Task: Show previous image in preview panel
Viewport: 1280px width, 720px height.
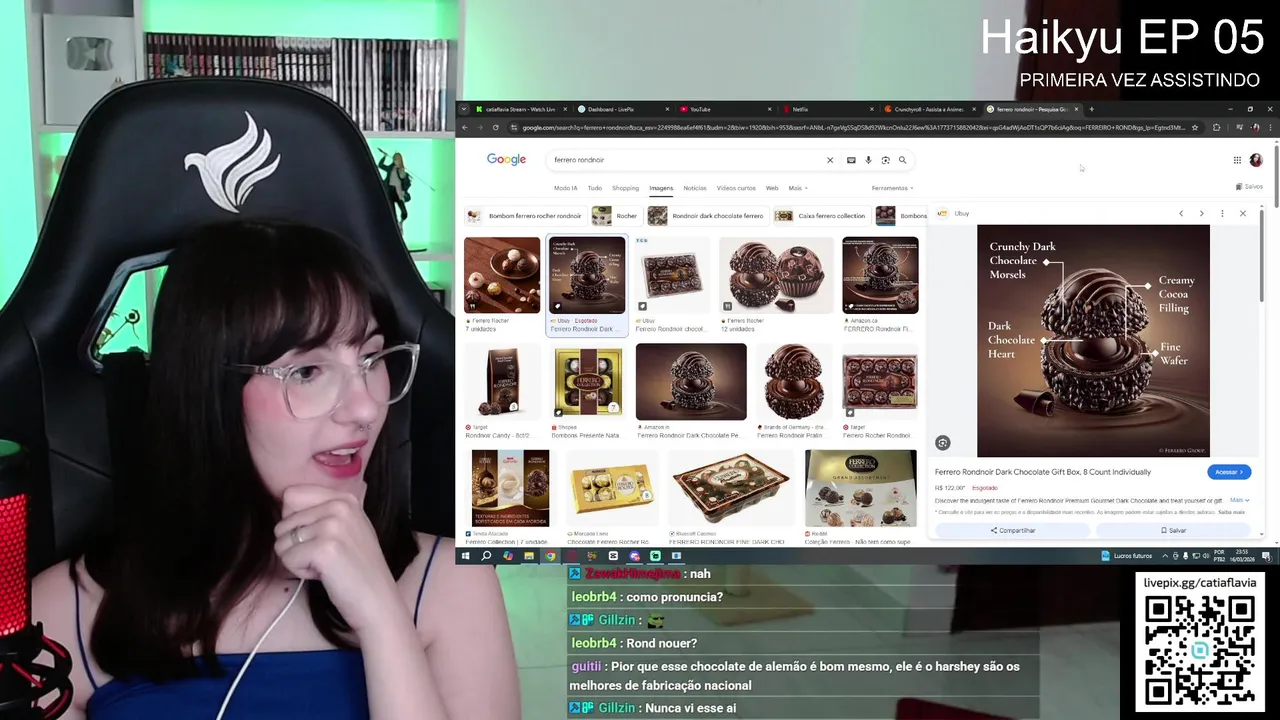Action: click(1181, 213)
